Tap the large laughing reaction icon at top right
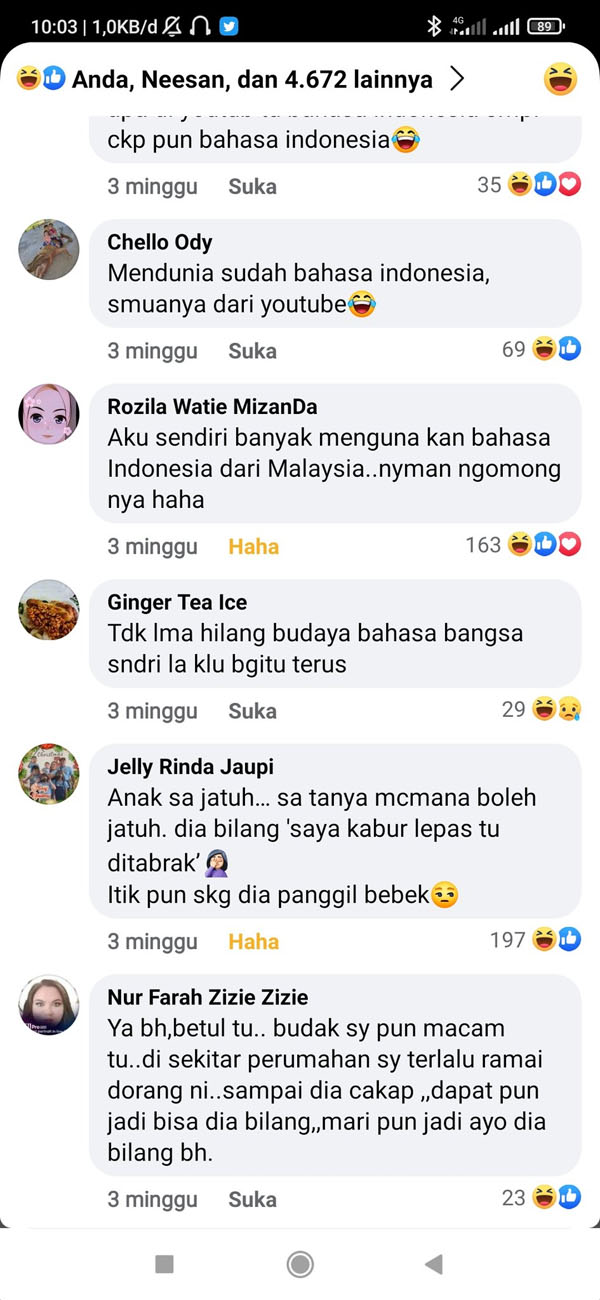600x1300 pixels. click(x=561, y=79)
